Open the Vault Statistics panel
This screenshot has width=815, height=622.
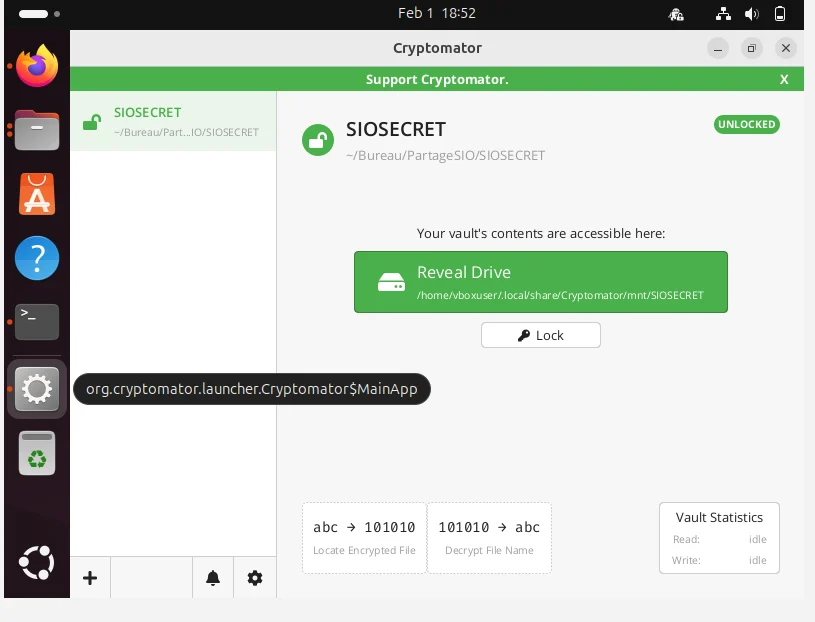(x=719, y=538)
